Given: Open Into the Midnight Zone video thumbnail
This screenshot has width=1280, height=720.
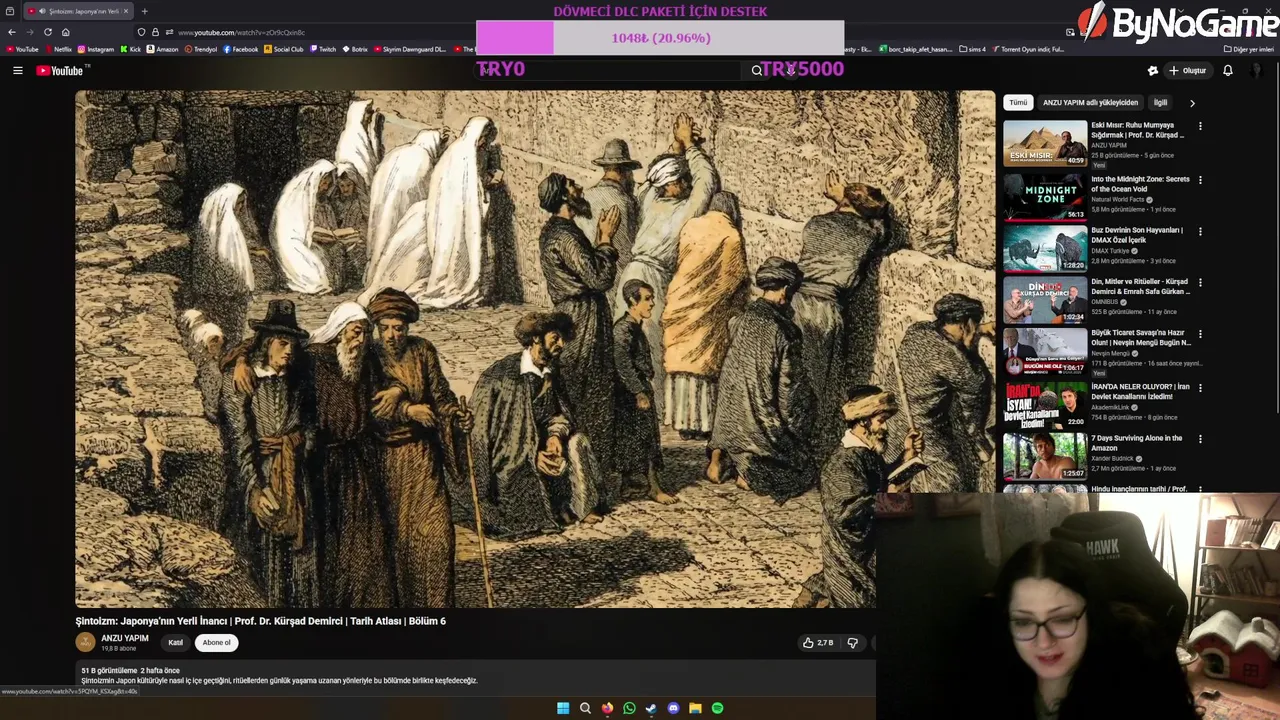Looking at the screenshot, I should tap(1045, 196).
